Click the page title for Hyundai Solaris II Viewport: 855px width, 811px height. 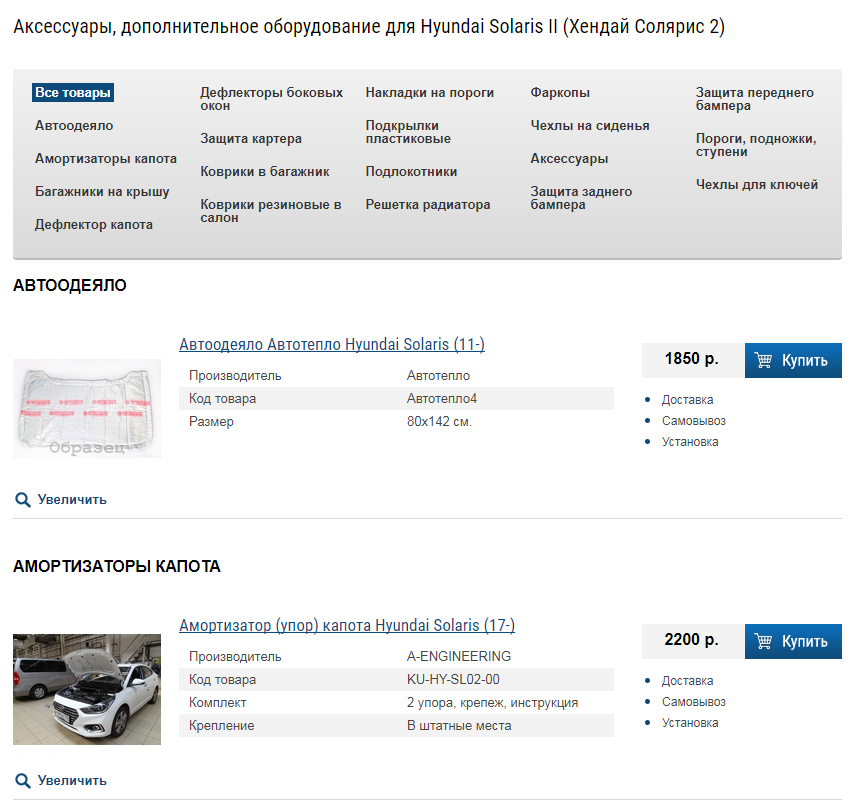(x=369, y=26)
